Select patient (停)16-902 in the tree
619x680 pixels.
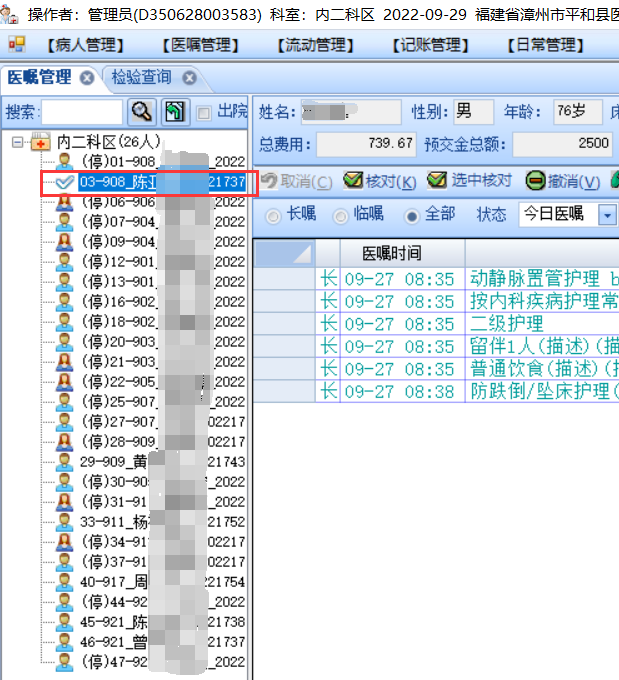point(164,302)
